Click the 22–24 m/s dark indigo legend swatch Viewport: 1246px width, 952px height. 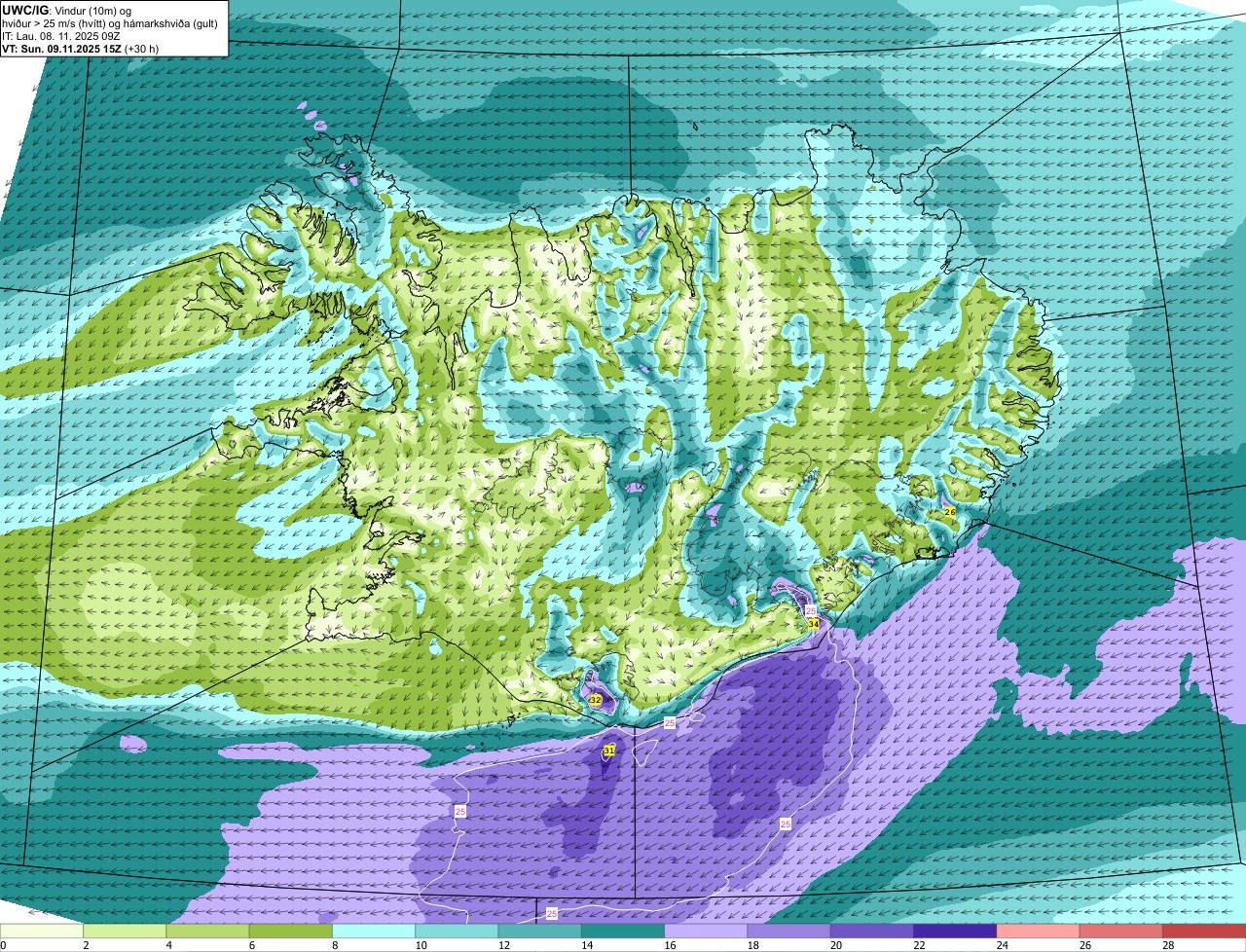[955, 931]
